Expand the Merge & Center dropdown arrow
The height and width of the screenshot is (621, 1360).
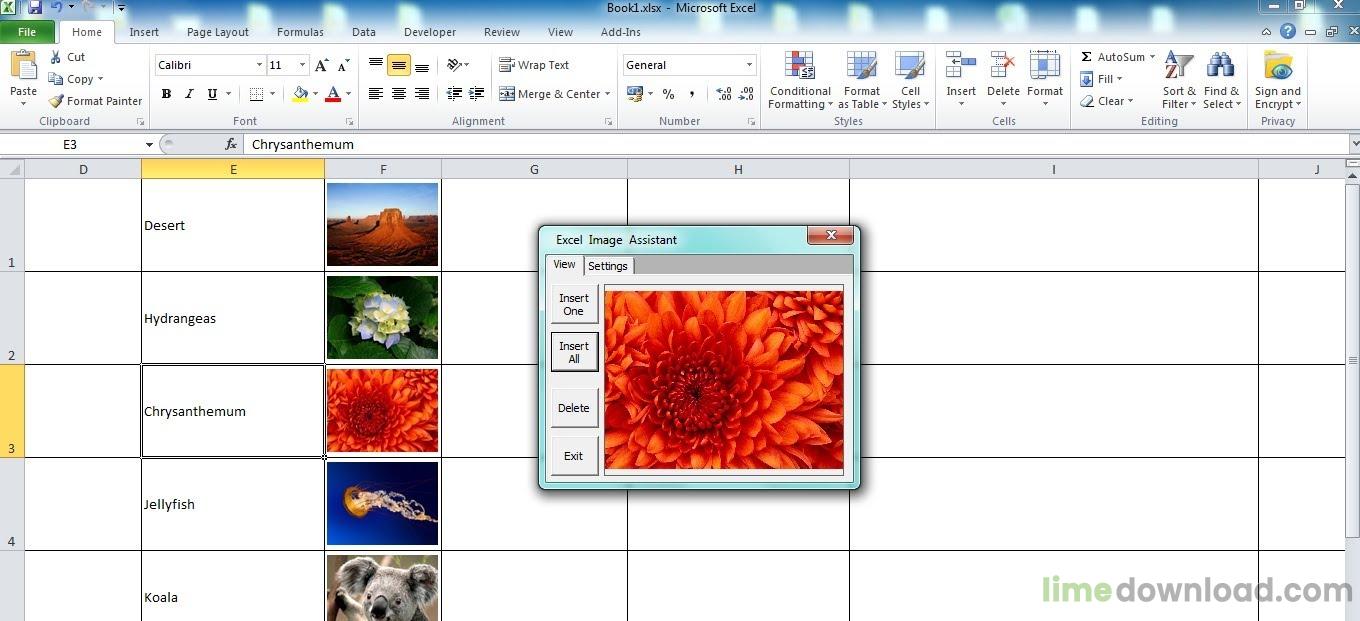point(607,94)
